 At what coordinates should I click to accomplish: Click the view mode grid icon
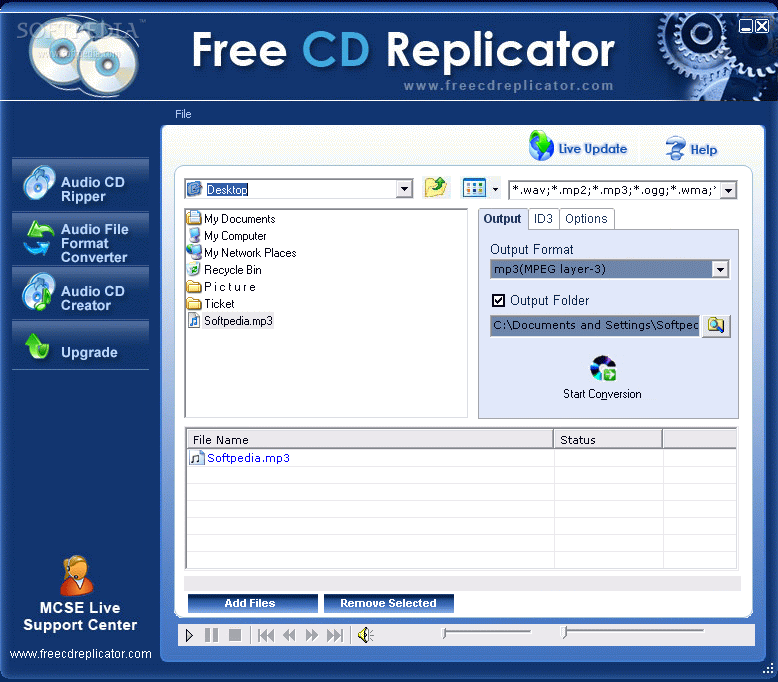coord(474,188)
